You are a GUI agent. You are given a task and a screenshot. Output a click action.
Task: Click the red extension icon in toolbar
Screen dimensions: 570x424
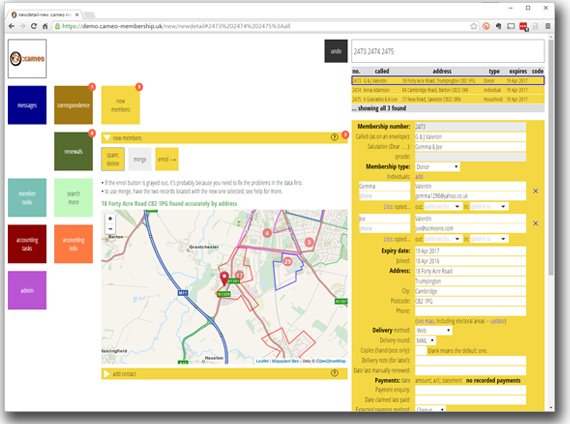(x=523, y=26)
